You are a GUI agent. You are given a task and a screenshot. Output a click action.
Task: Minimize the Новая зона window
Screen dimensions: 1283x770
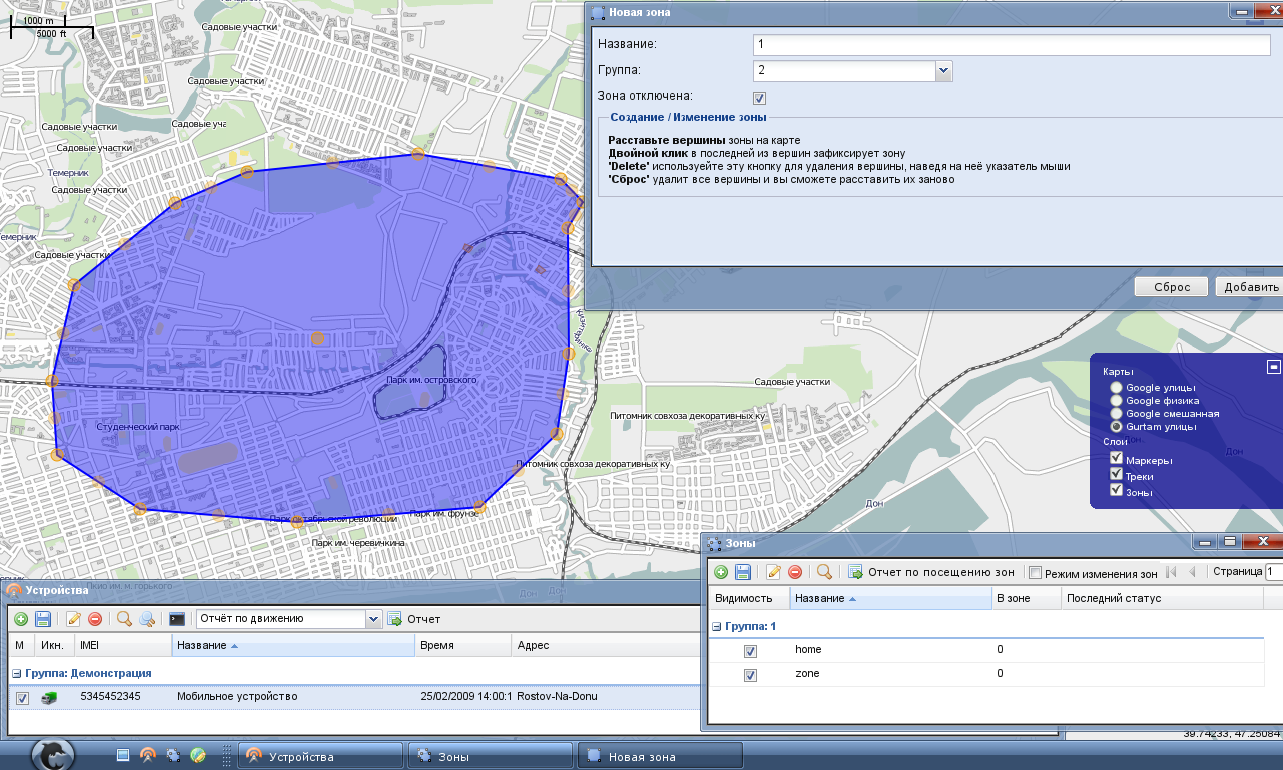(x=1241, y=13)
